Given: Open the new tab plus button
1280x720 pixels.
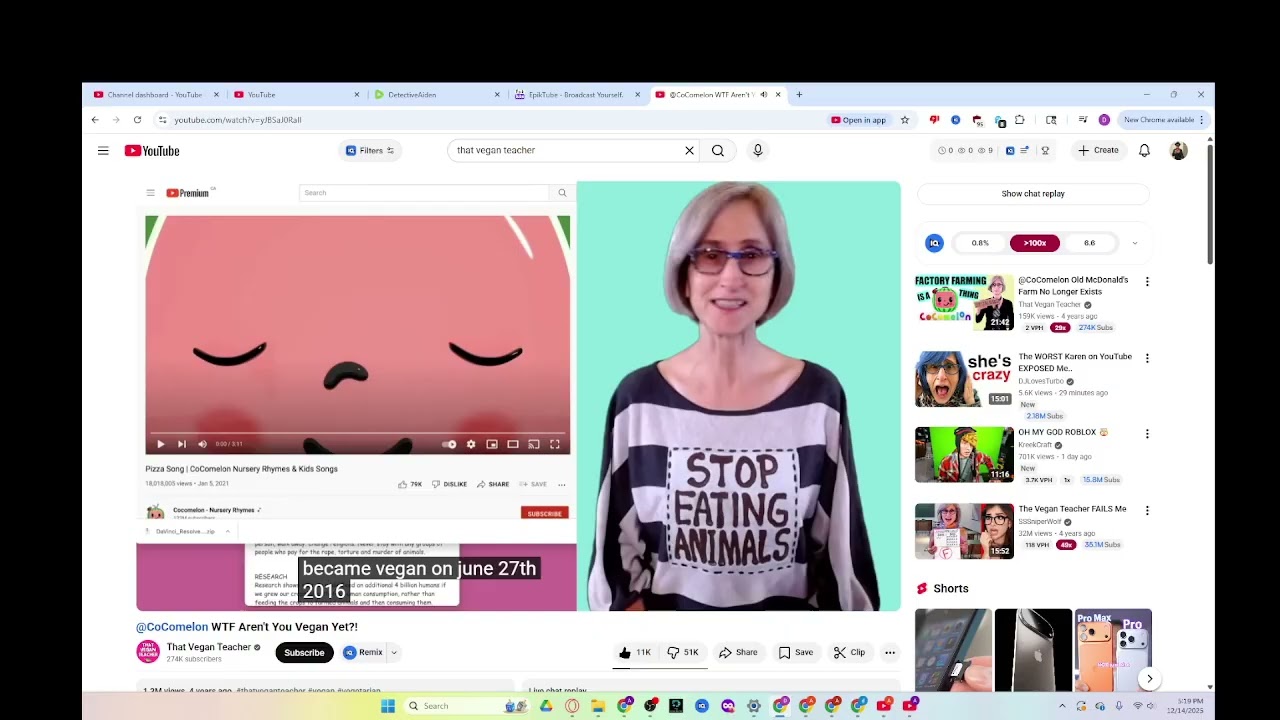Looking at the screenshot, I should point(799,95).
